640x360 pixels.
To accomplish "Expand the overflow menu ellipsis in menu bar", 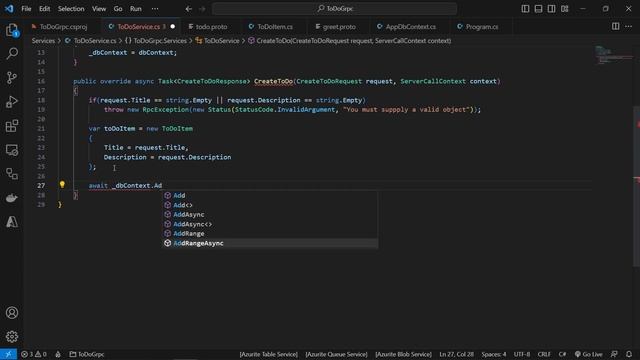I will (x=155, y=9).
